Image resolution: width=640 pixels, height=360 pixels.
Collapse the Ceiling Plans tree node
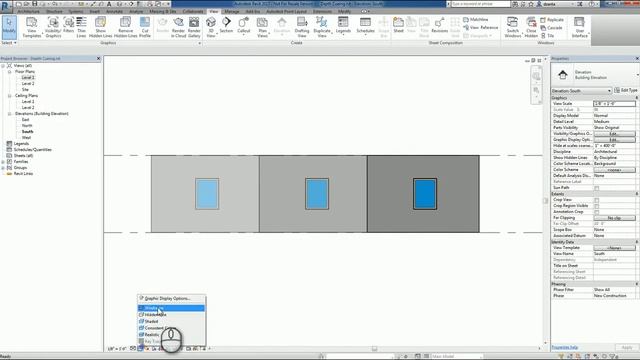pyautogui.click(x=9, y=96)
